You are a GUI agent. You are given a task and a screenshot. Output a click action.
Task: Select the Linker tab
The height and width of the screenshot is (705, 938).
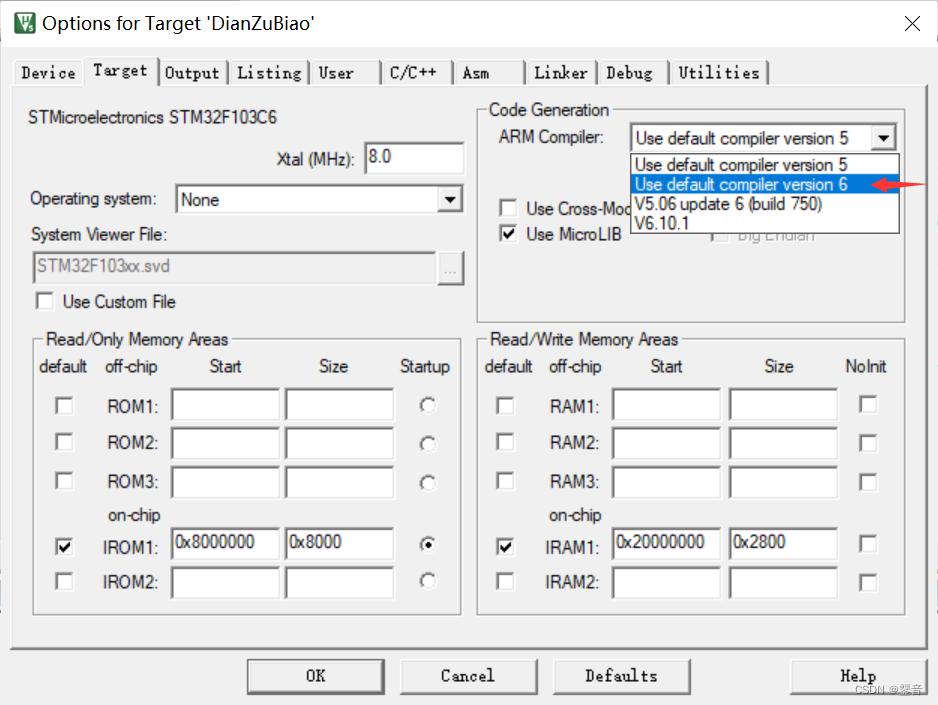coord(560,72)
